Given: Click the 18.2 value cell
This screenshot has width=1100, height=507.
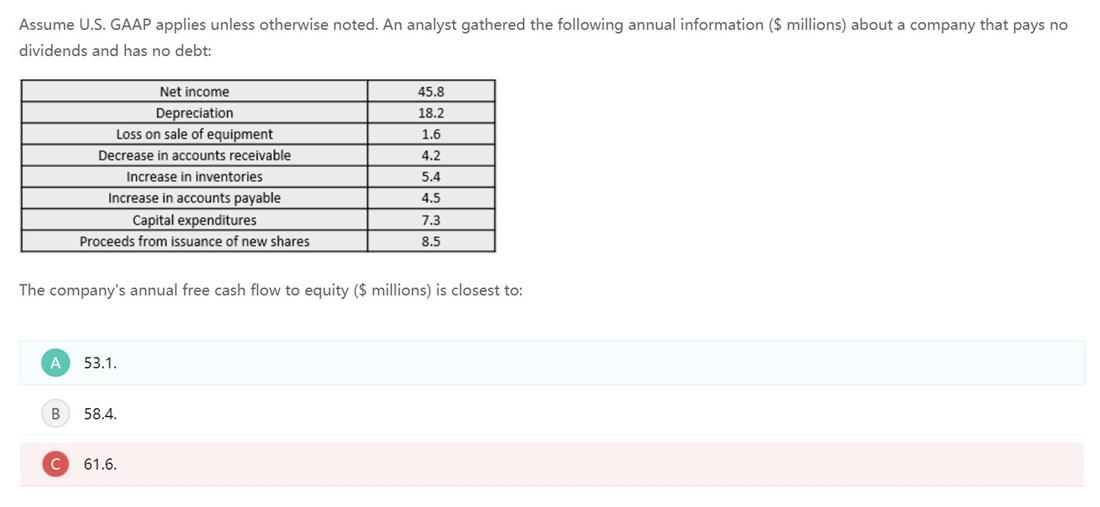Looking at the screenshot, I should point(431,113).
